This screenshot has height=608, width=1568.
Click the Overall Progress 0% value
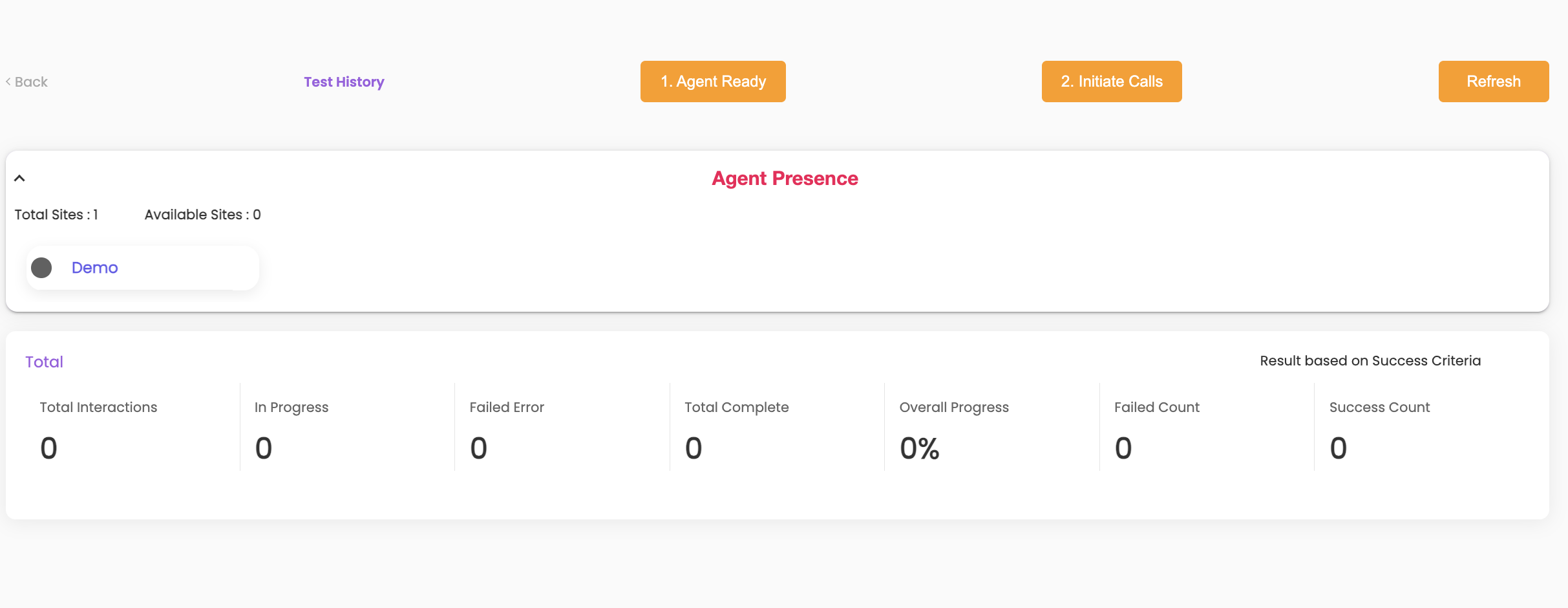919,448
